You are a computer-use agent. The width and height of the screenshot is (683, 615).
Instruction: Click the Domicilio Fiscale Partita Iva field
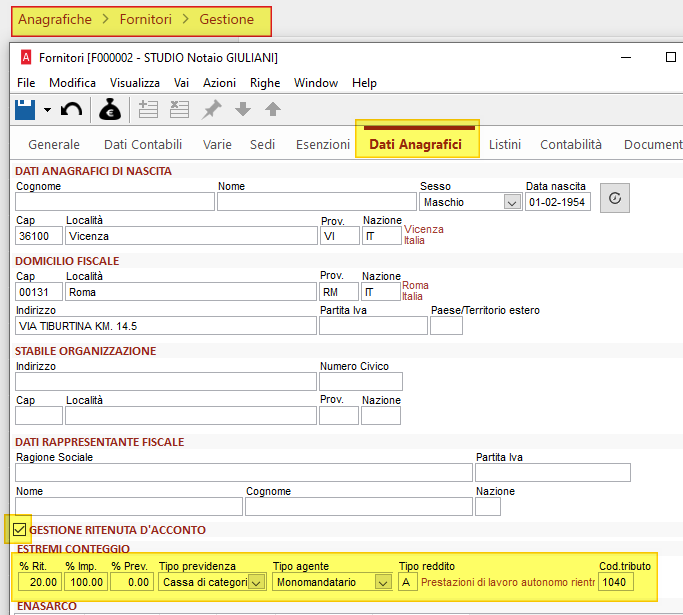coord(373,326)
